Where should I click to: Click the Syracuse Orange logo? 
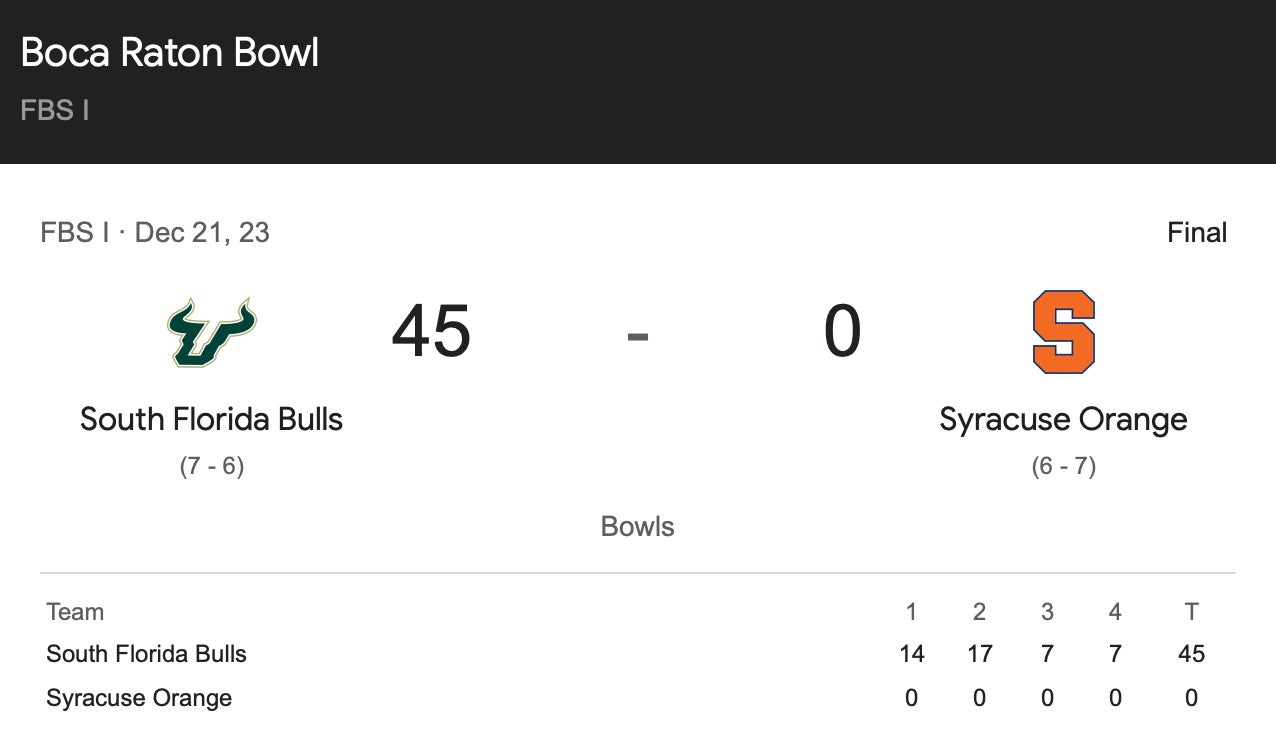(x=1063, y=332)
